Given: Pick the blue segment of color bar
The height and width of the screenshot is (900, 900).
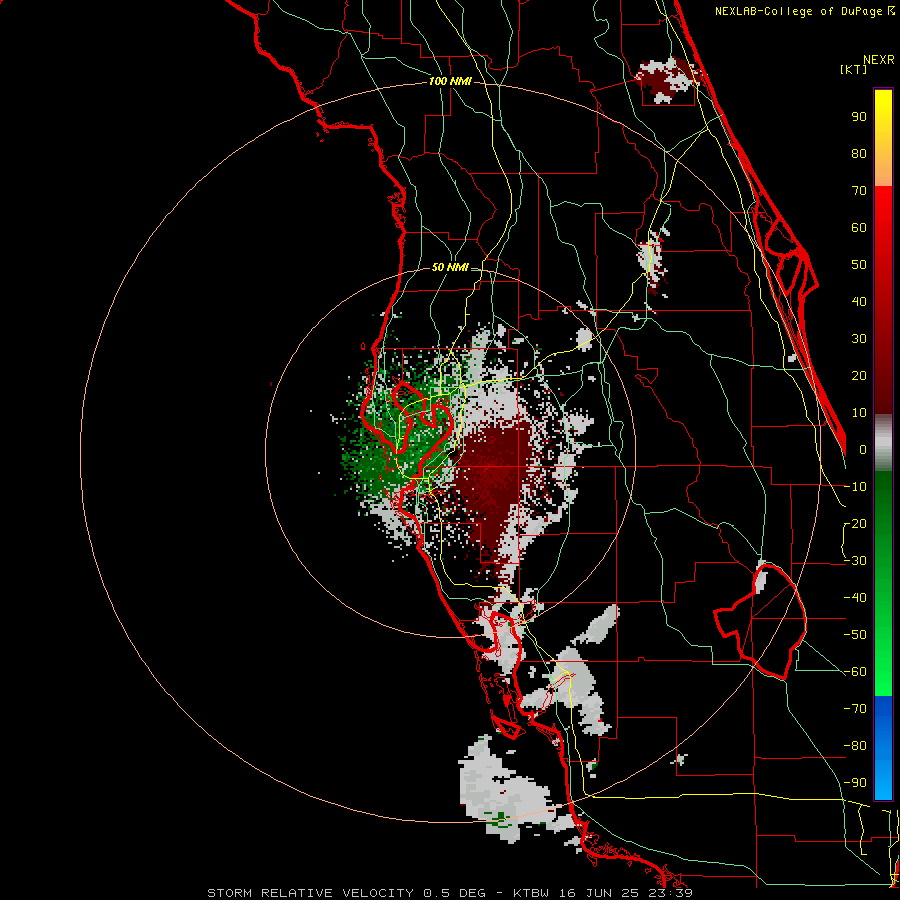Looking at the screenshot, I should pyautogui.click(x=883, y=748).
